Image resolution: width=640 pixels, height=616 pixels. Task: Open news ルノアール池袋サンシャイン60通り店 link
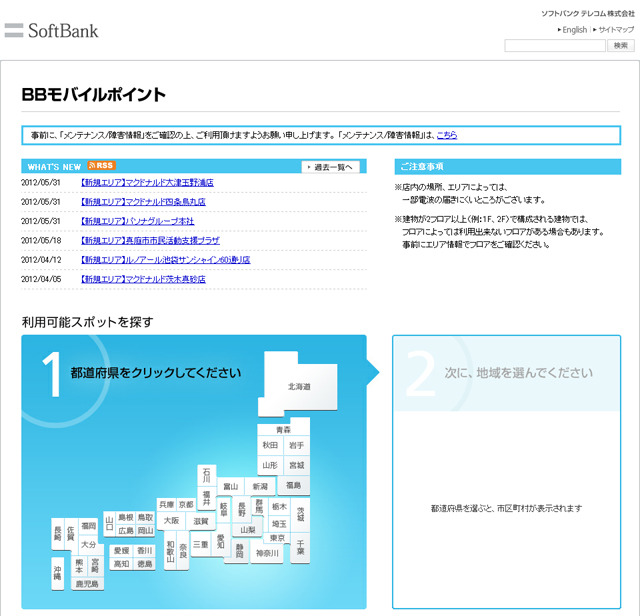166,260
